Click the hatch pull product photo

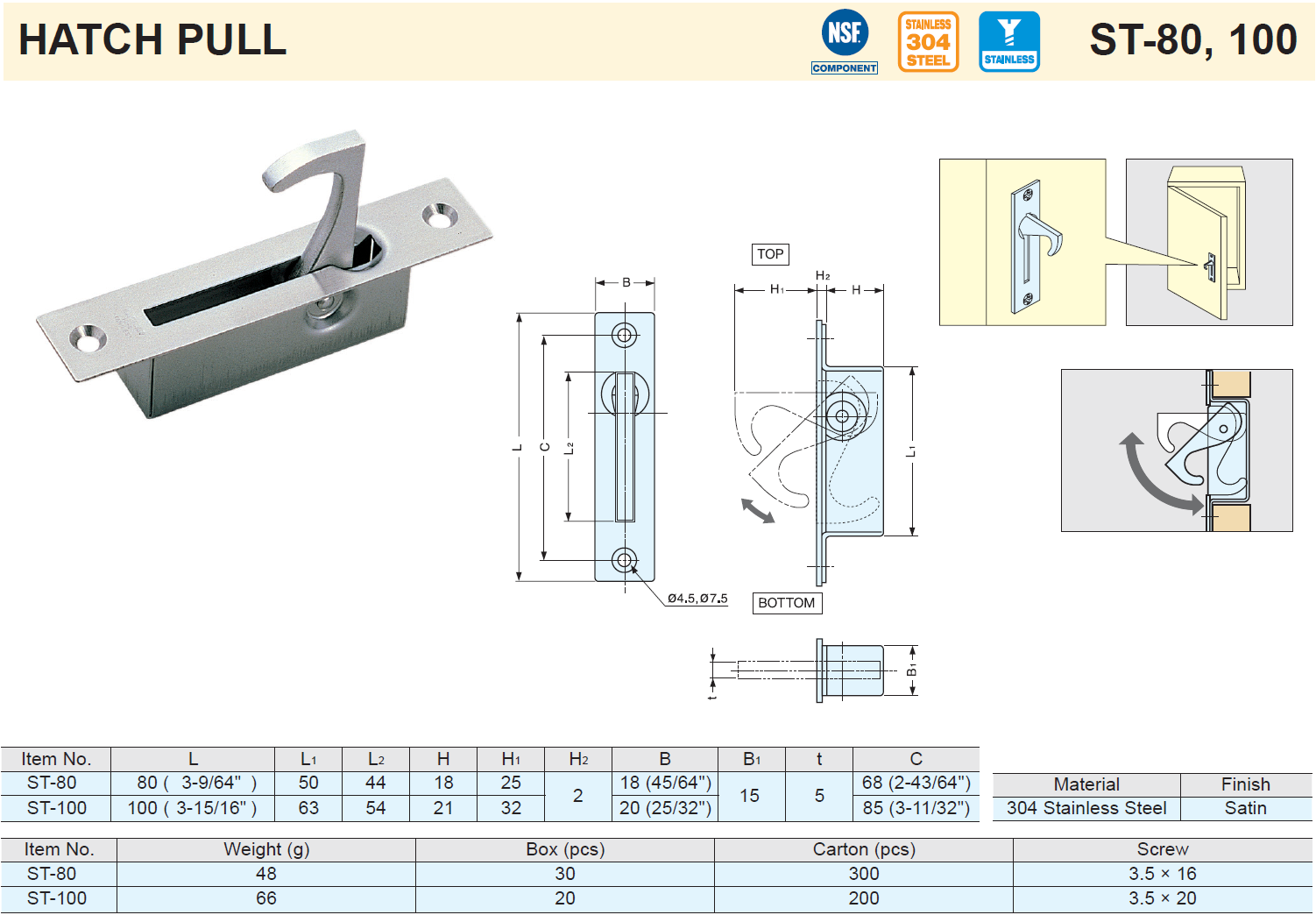point(265,275)
